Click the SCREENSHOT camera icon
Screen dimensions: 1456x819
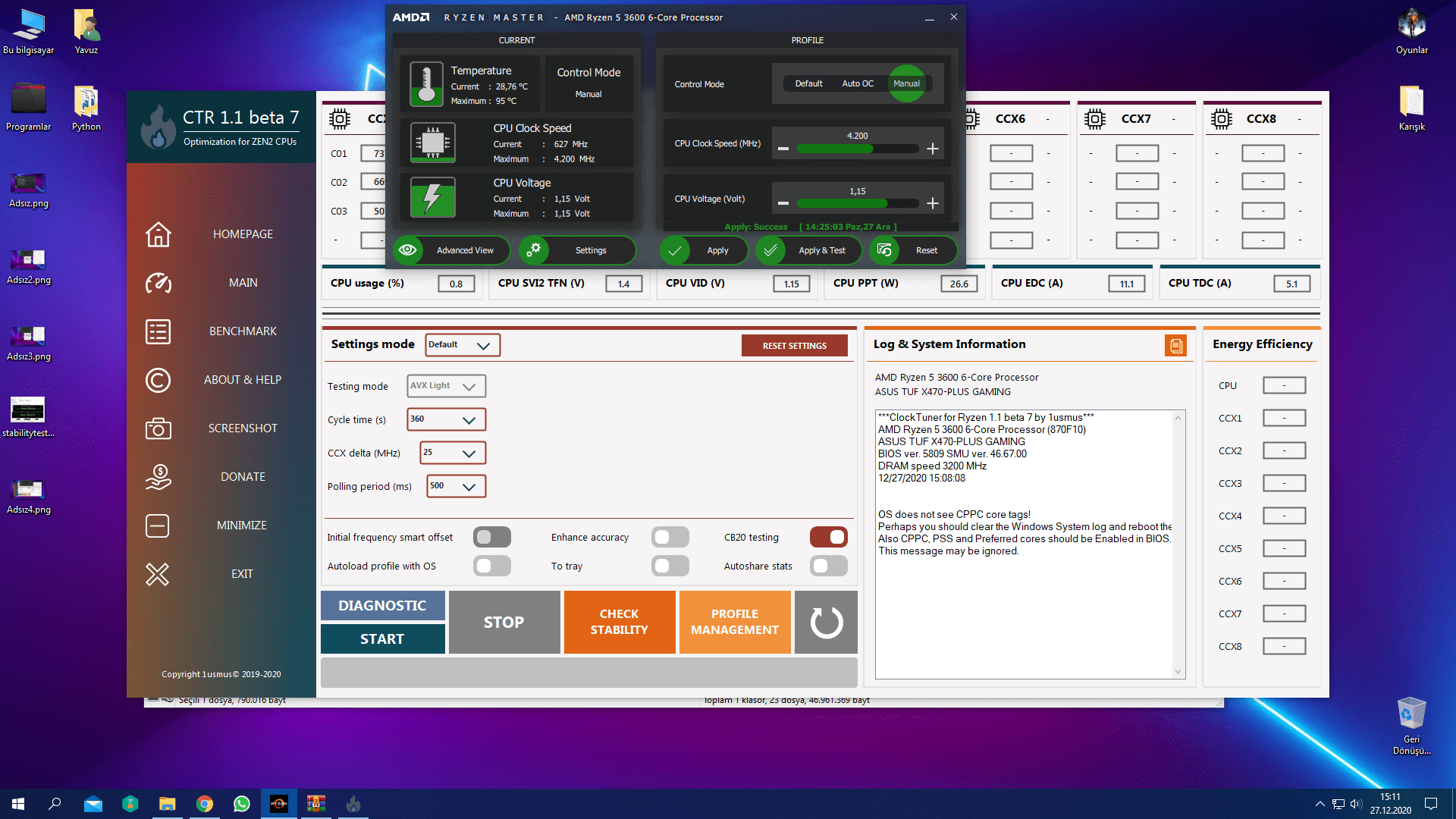[158, 428]
